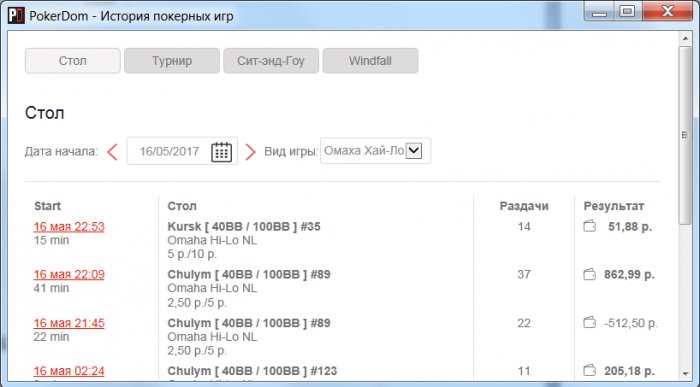The width and height of the screenshot is (700, 387).
Task: Click wallet icon next to -512,50 р.
Action: 590,322
